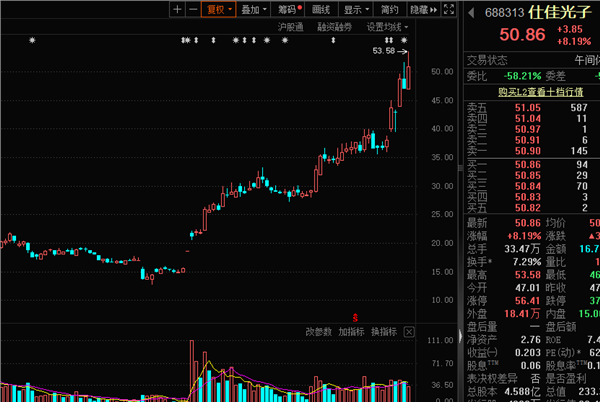Switch to 简约 simple view
Viewport: 600px width, 402px height.
tap(389, 9)
